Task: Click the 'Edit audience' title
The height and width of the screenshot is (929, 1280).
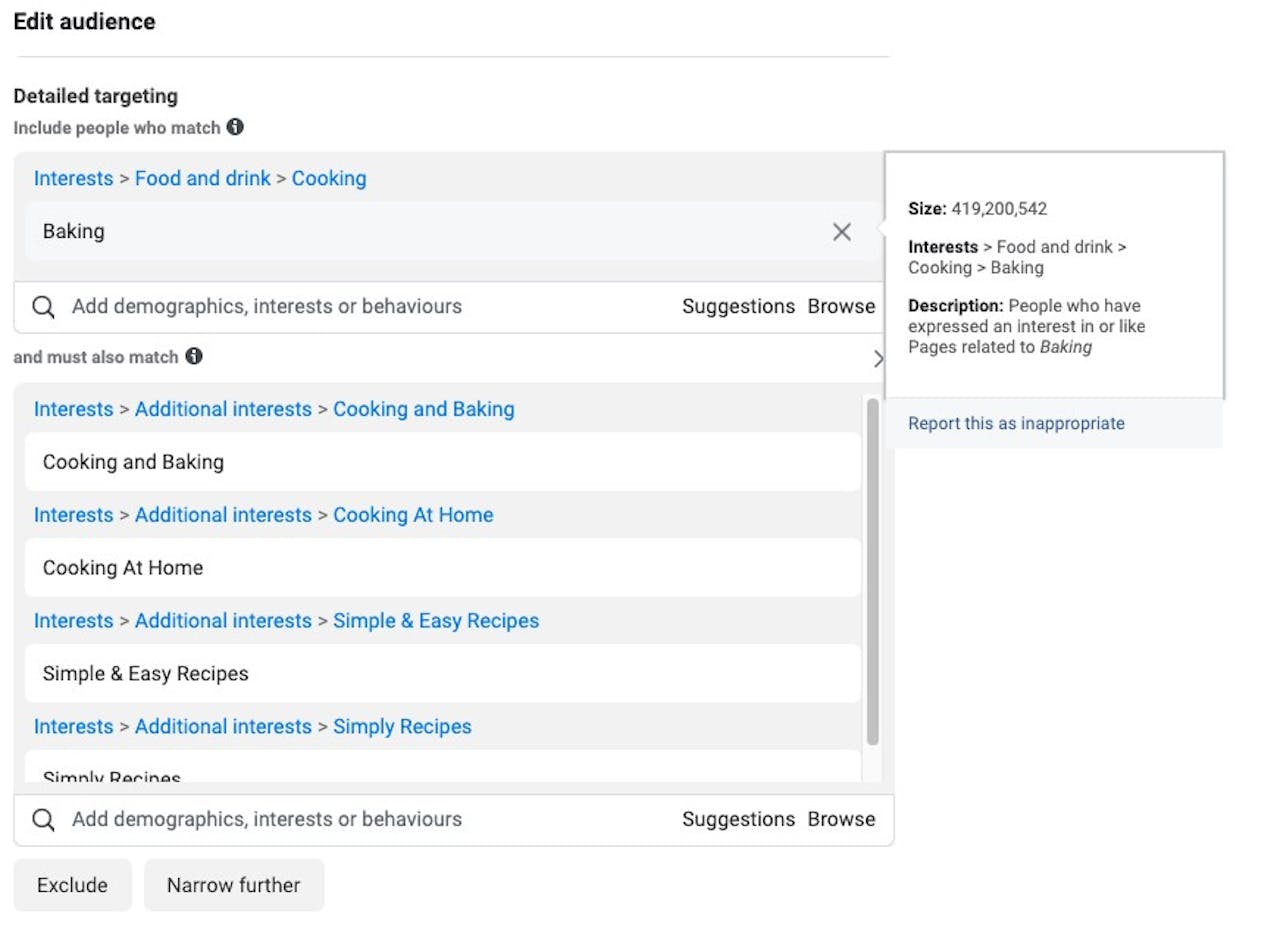Action: point(85,21)
